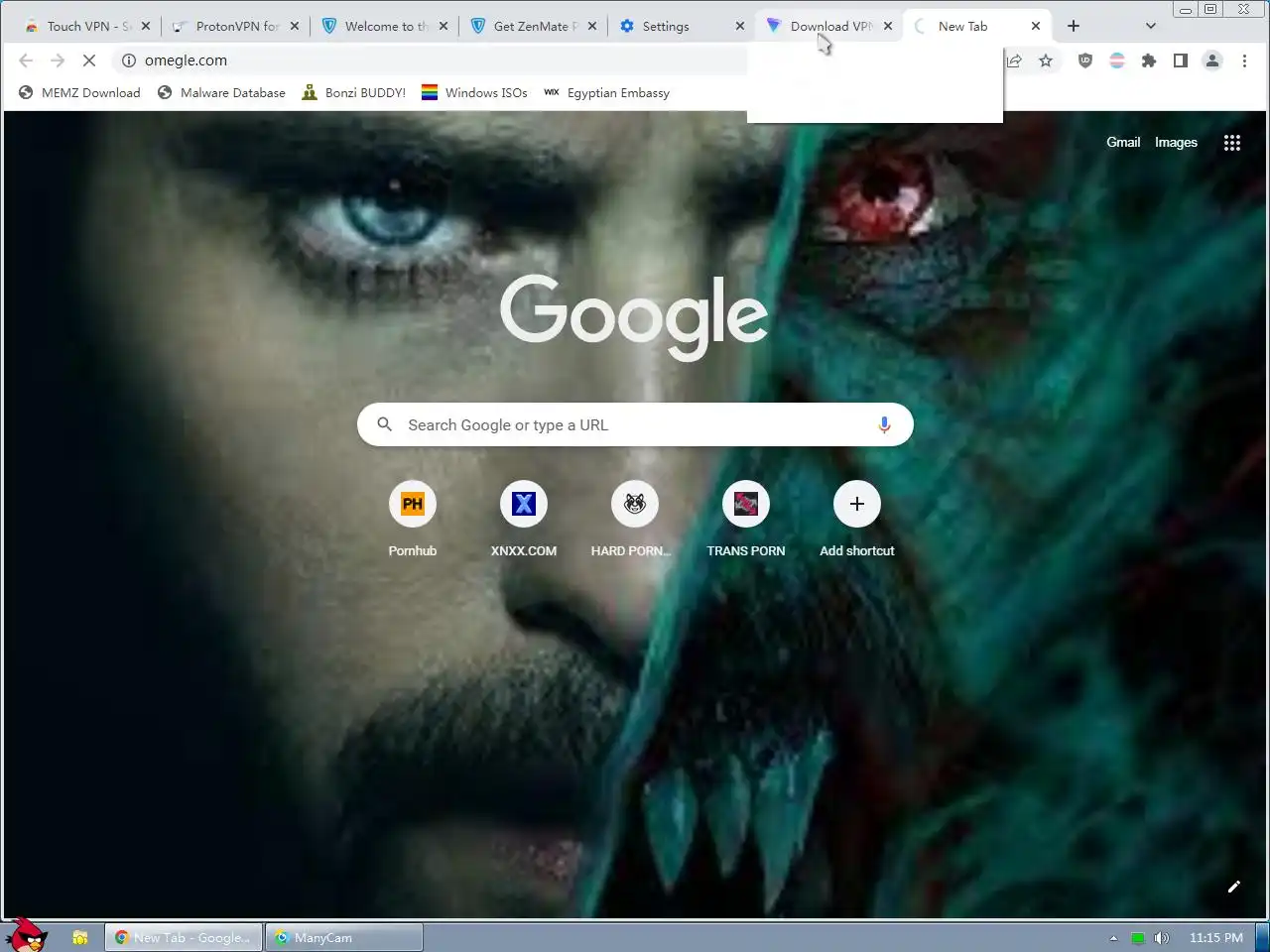Screen dimensions: 1270x952
Task: Share this page icon in address bar
Action: point(1014,60)
